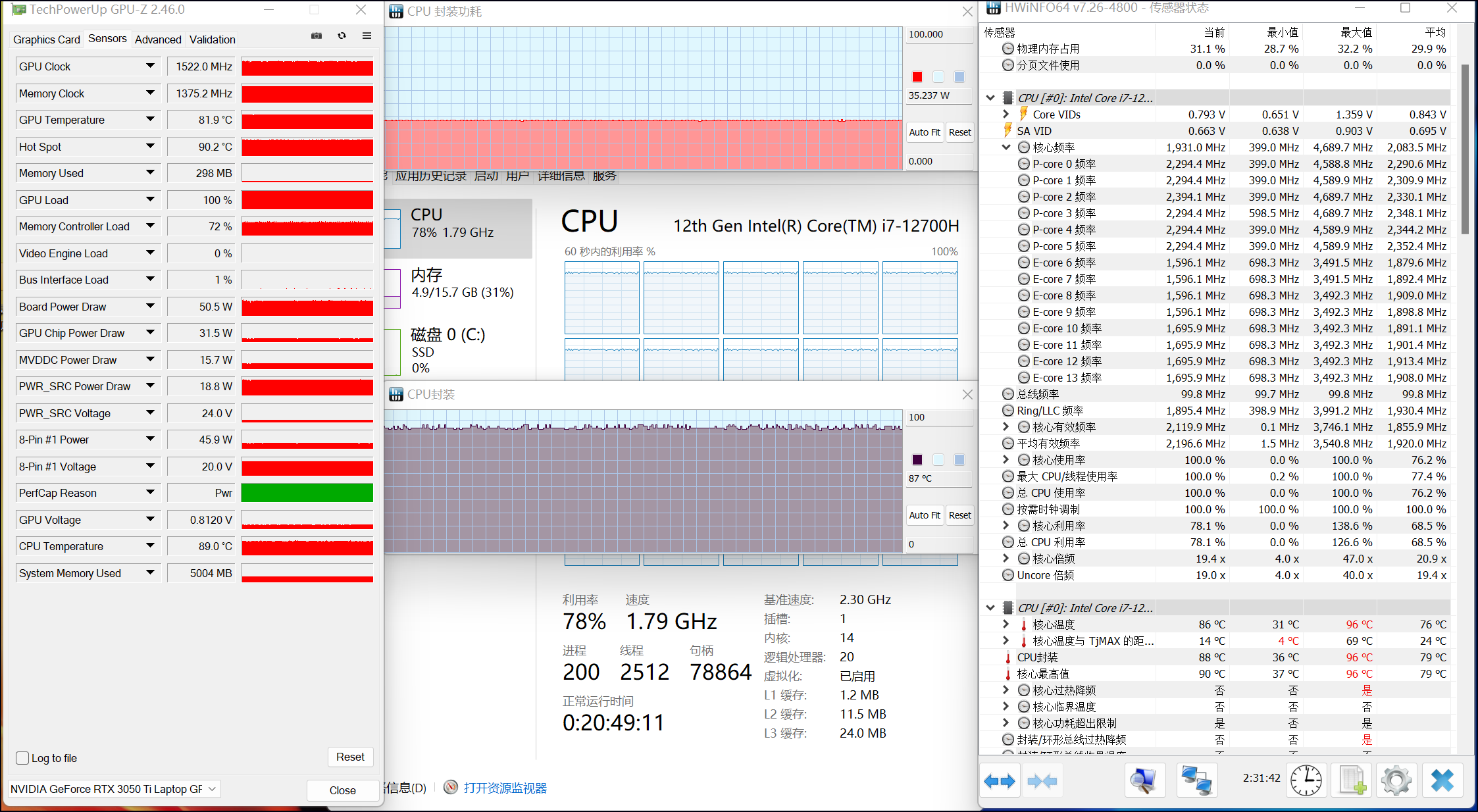This screenshot has width=1478, height=812.
Task: Click the GPU-Z refresh sensors icon
Action: coord(342,36)
